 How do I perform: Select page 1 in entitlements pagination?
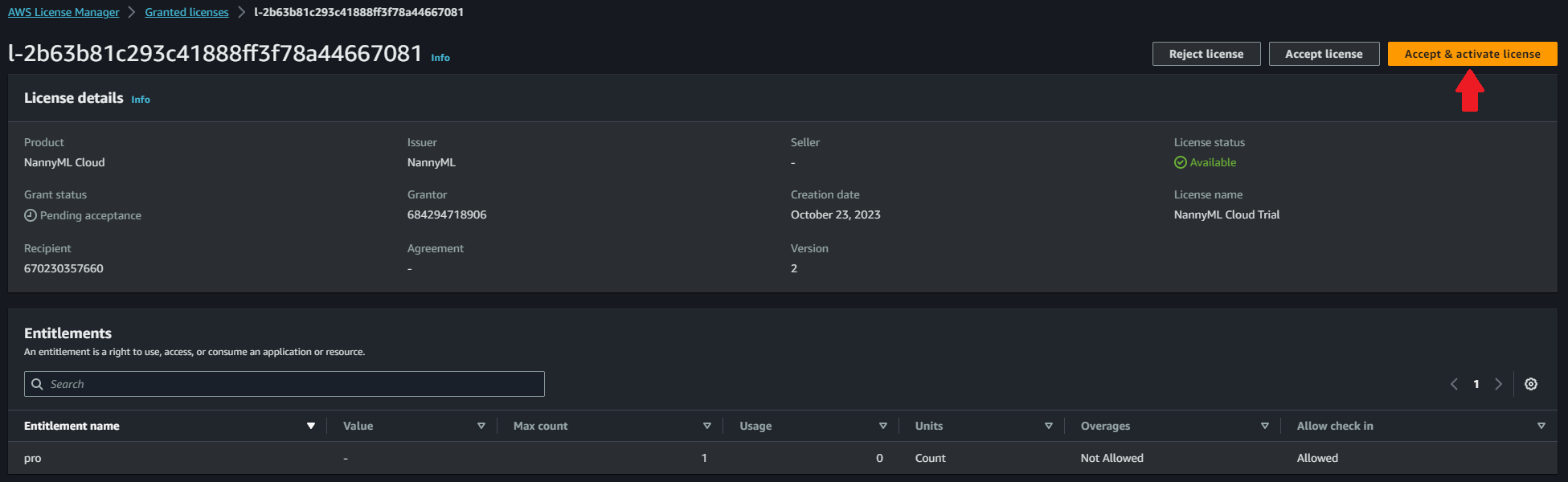(x=1476, y=384)
